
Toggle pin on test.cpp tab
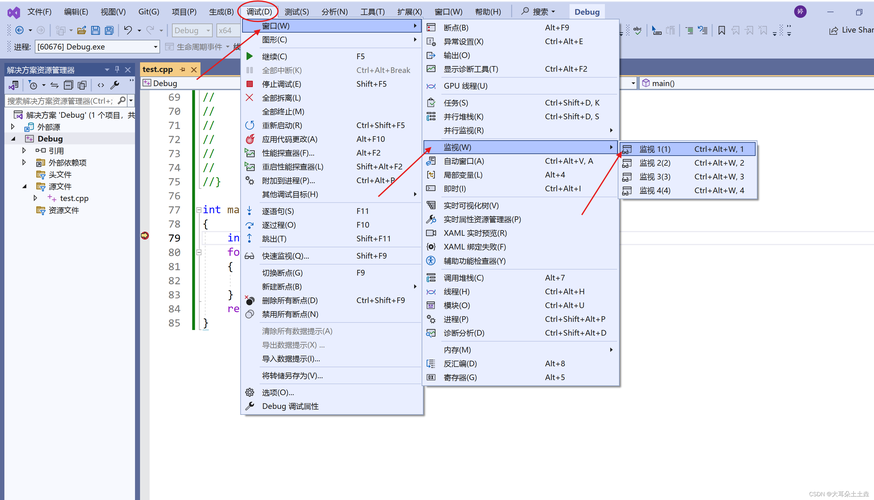click(182, 70)
